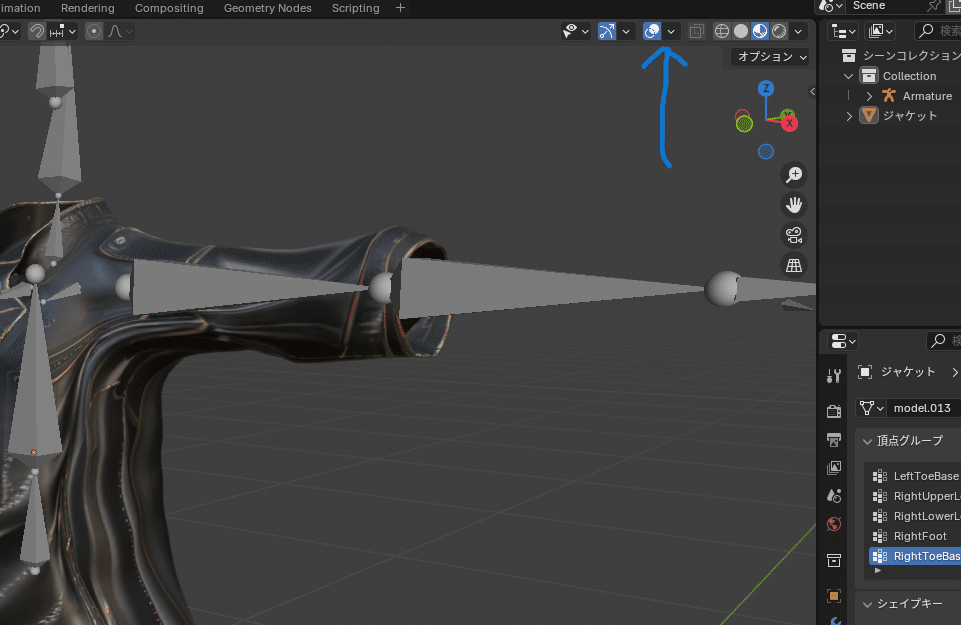Open the mesh data browse dropdown
Viewport: 961px width, 625px height.
coord(871,408)
